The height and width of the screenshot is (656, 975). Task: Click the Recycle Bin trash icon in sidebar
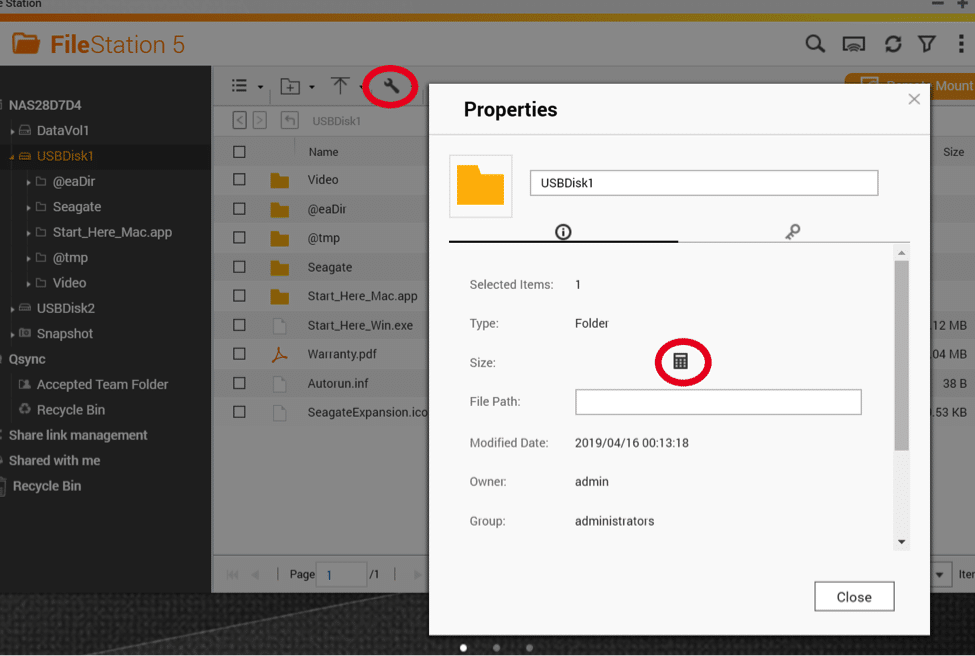click(x=4, y=486)
